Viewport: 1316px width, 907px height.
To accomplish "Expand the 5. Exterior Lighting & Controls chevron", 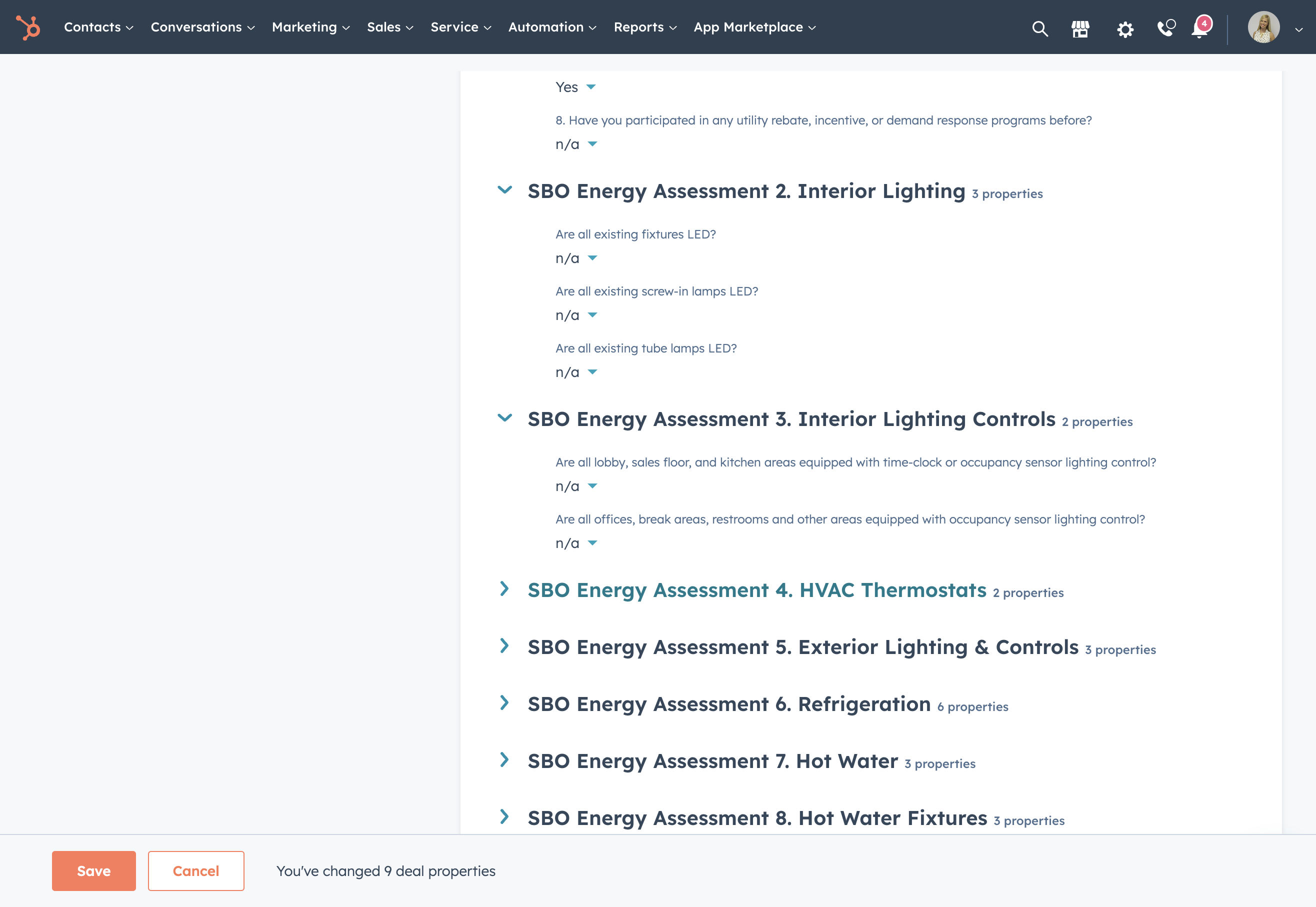I will click(504, 645).
